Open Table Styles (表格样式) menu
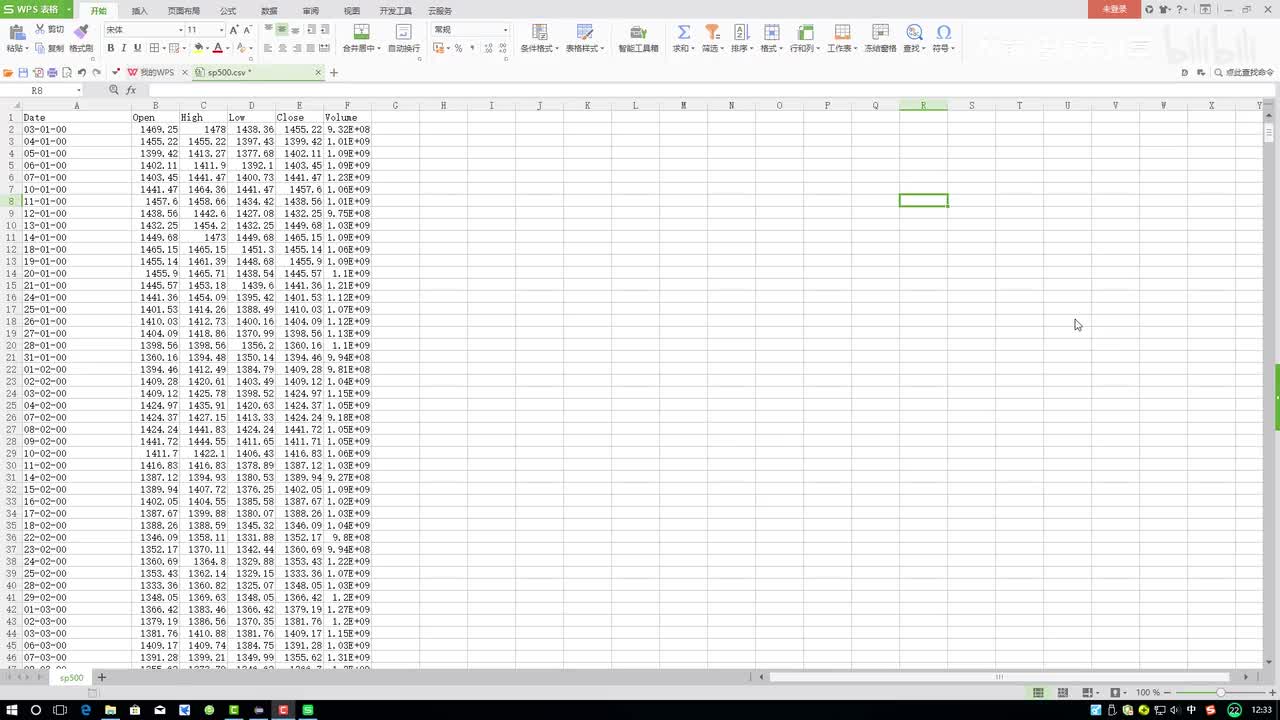 tap(585, 38)
